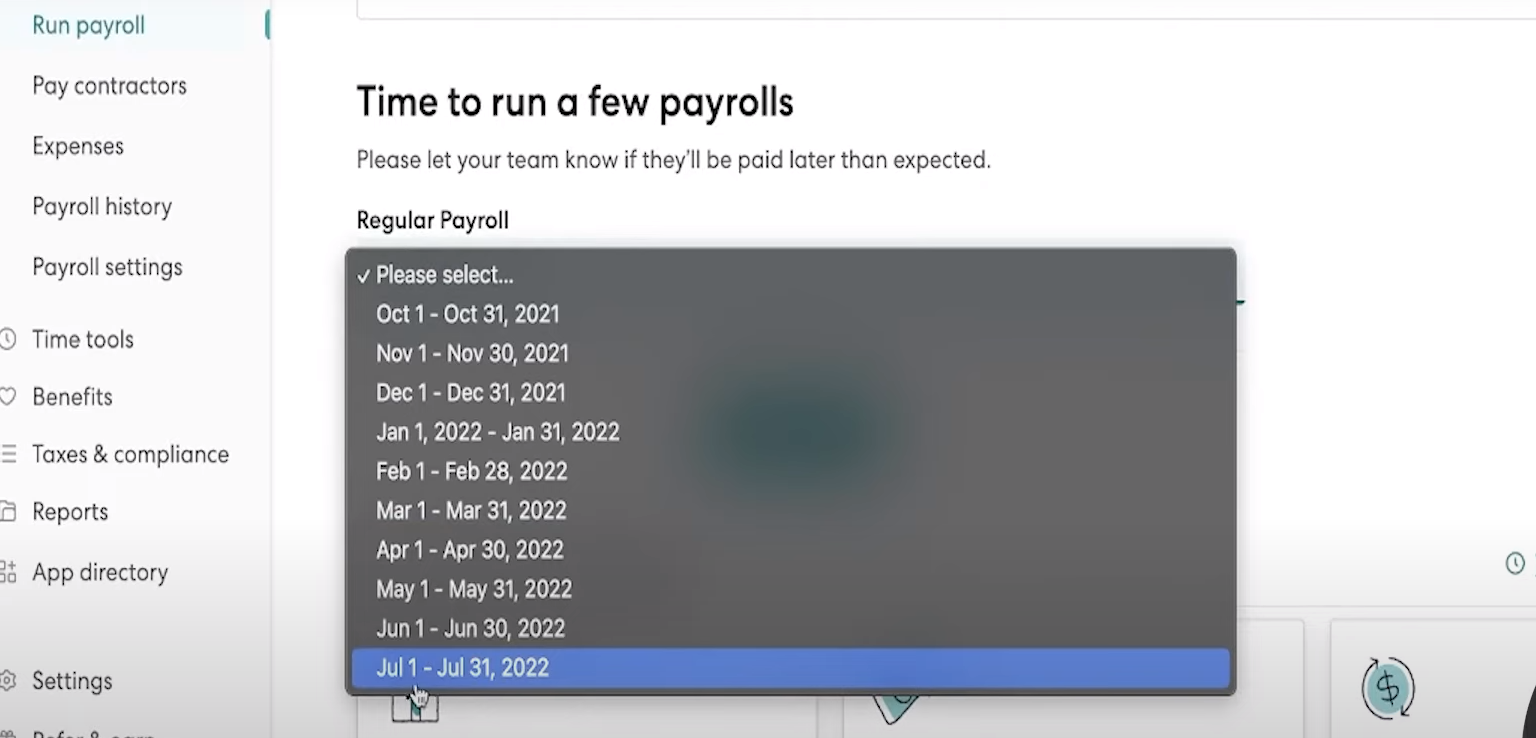View Payroll history
The height and width of the screenshot is (738, 1536).
(102, 207)
